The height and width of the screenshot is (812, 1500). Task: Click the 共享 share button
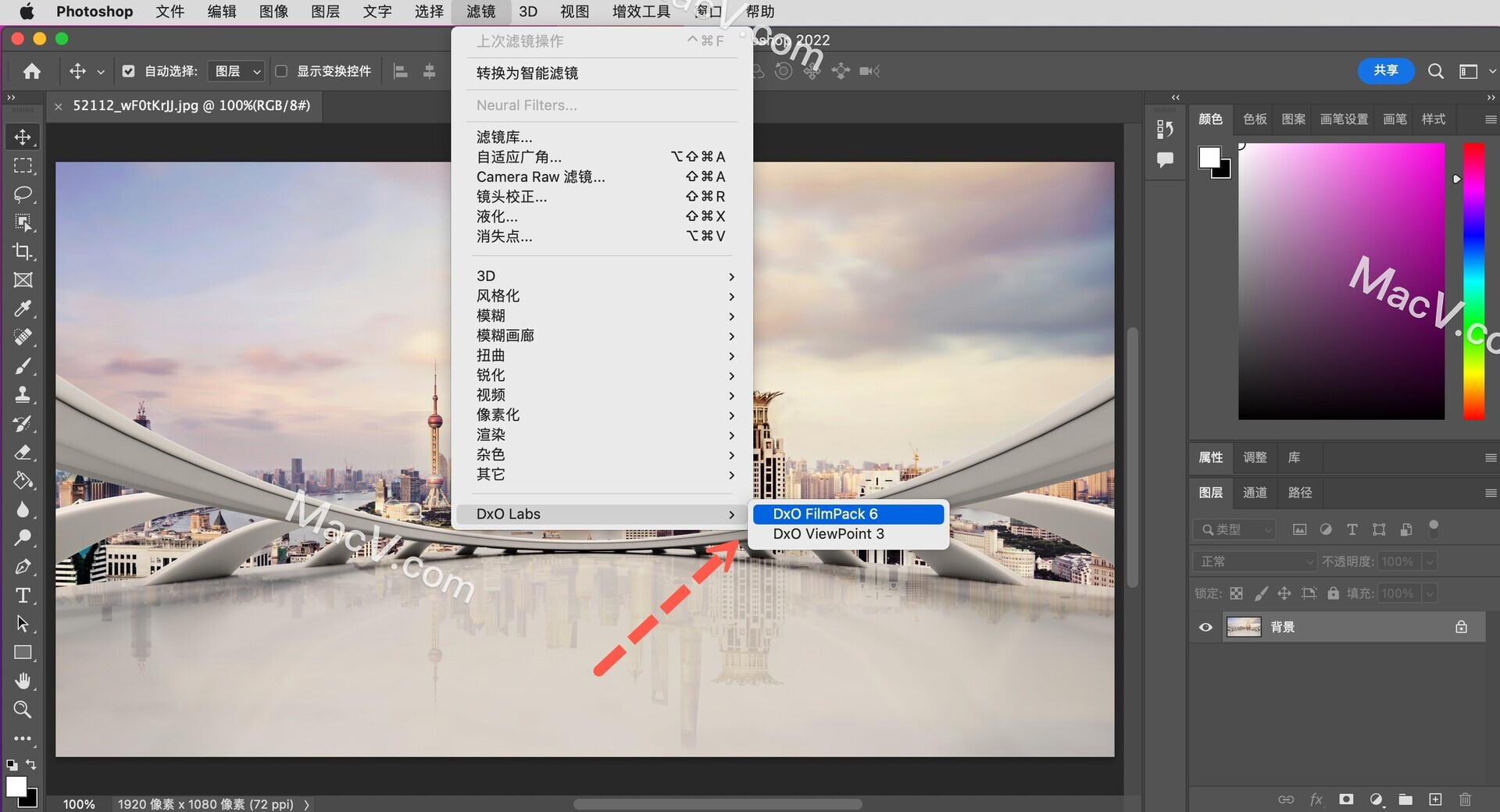(1386, 71)
